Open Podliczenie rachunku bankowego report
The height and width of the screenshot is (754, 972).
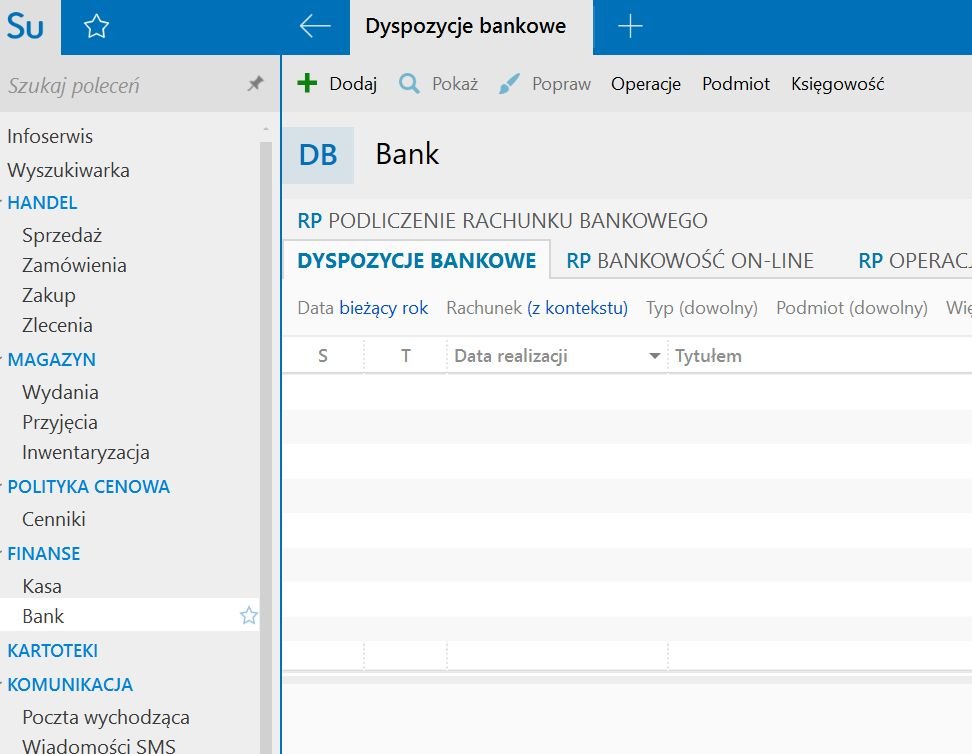click(502, 221)
